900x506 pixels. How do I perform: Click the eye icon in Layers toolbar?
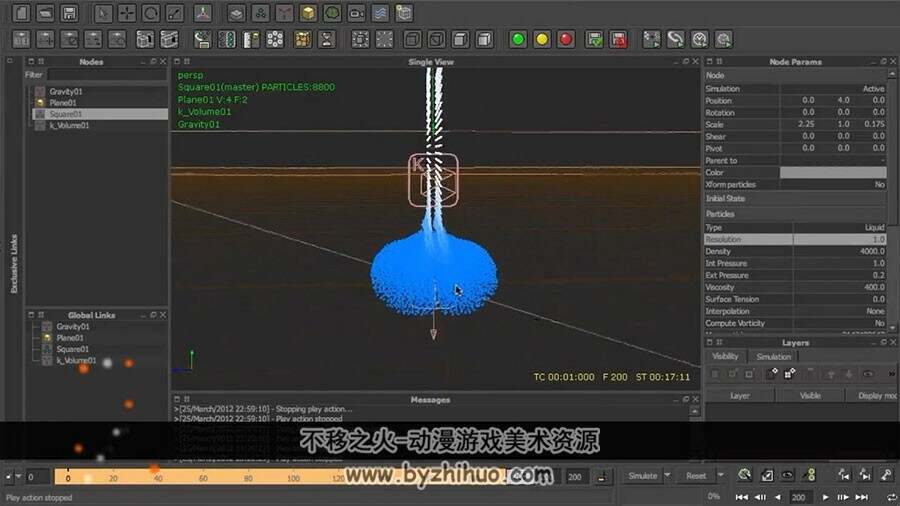tap(868, 374)
